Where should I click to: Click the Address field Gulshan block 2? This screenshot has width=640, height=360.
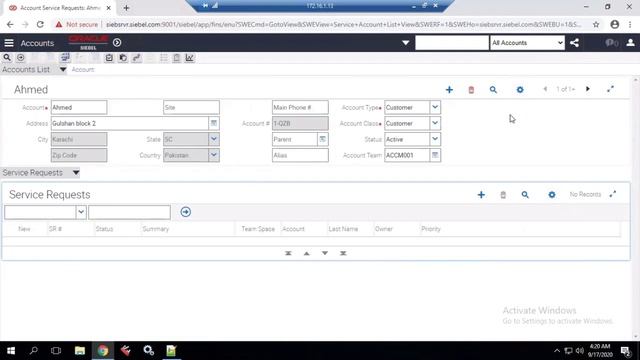(x=130, y=123)
